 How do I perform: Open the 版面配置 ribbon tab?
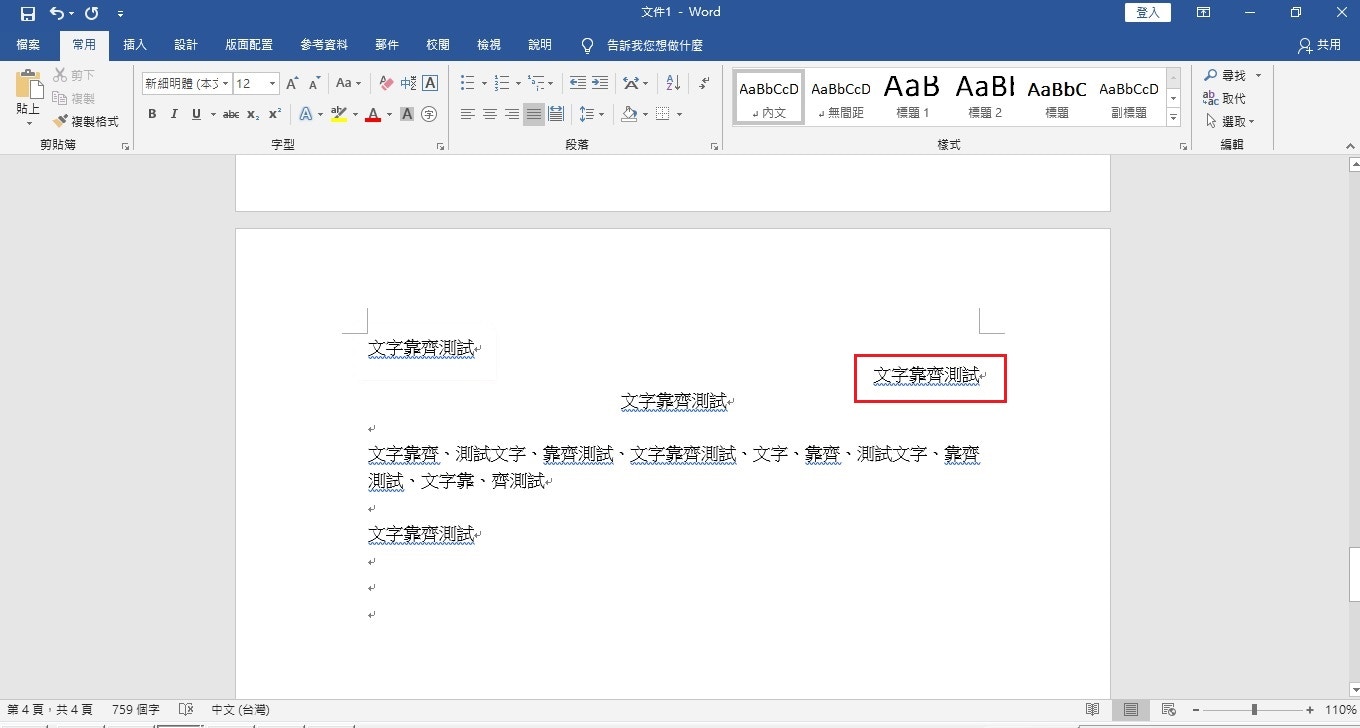click(x=248, y=44)
